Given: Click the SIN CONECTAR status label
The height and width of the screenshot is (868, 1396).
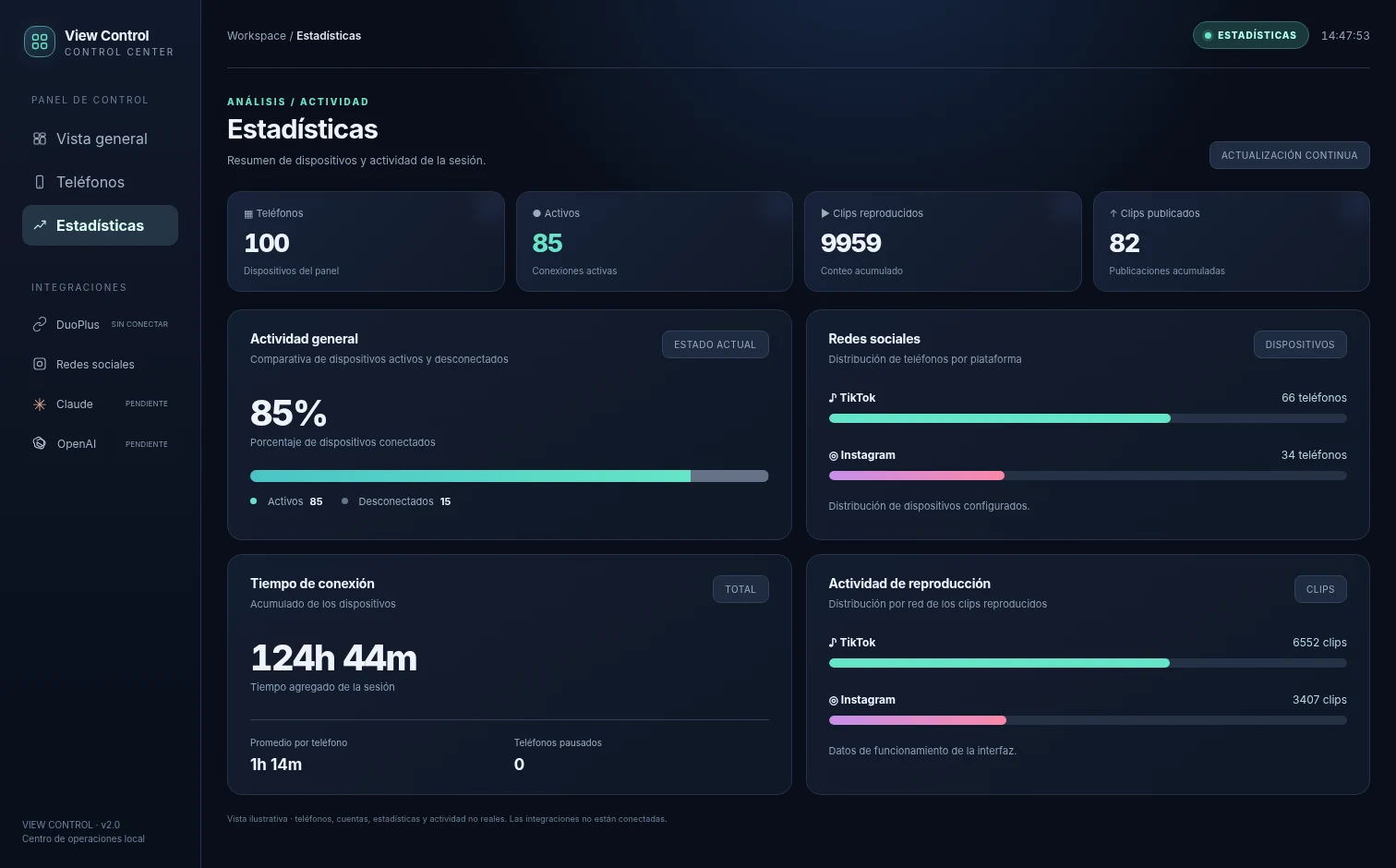Looking at the screenshot, I should 139,324.
